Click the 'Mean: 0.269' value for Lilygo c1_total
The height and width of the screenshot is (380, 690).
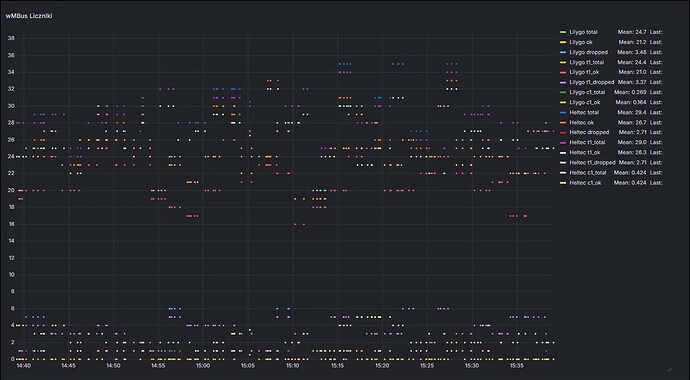tap(630, 92)
